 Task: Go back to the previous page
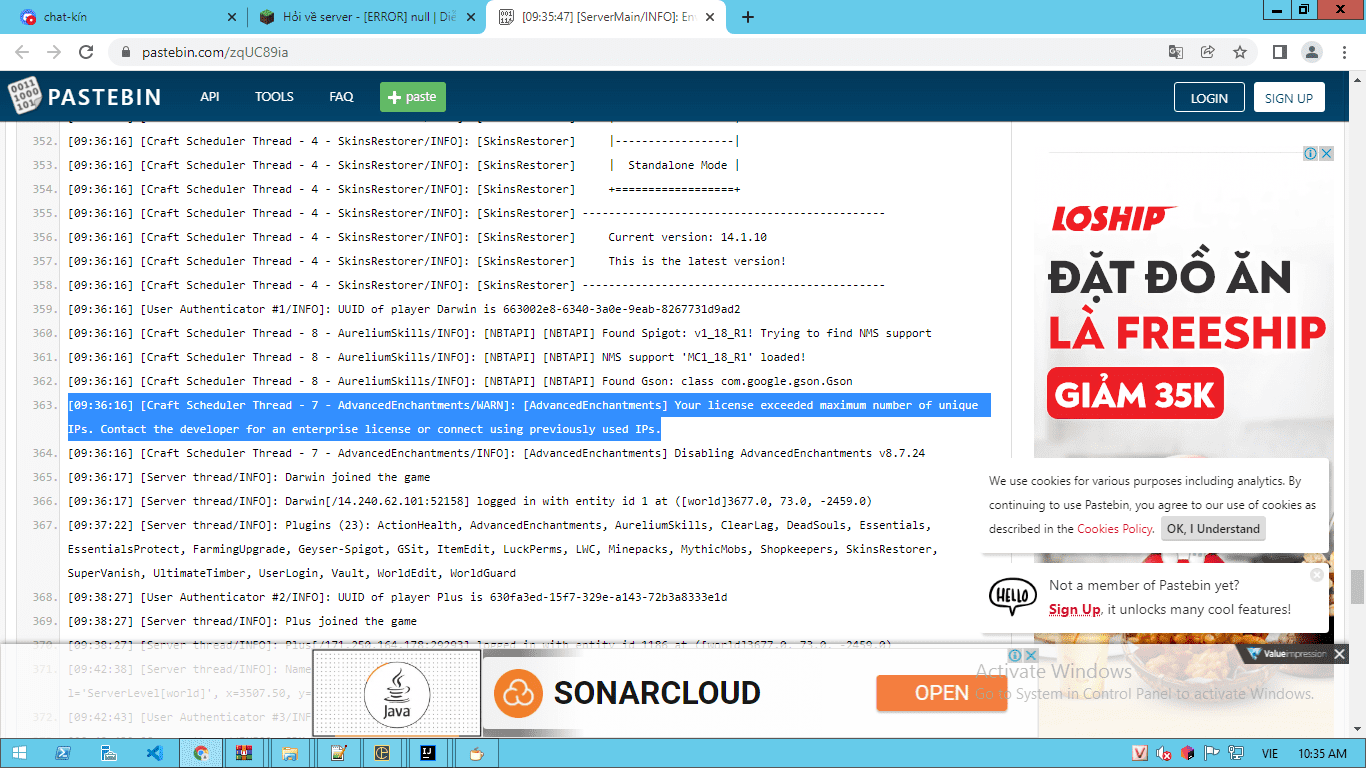pyautogui.click(x=22, y=52)
